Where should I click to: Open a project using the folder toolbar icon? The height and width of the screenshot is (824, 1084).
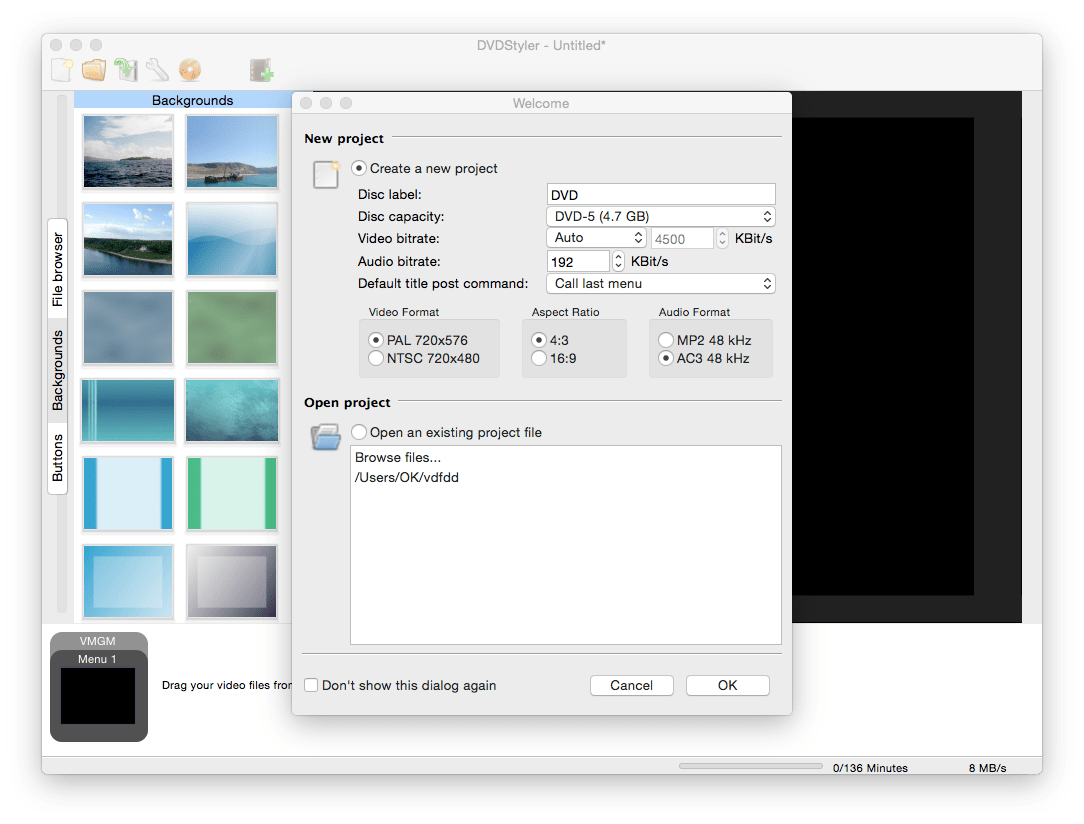click(x=93, y=70)
